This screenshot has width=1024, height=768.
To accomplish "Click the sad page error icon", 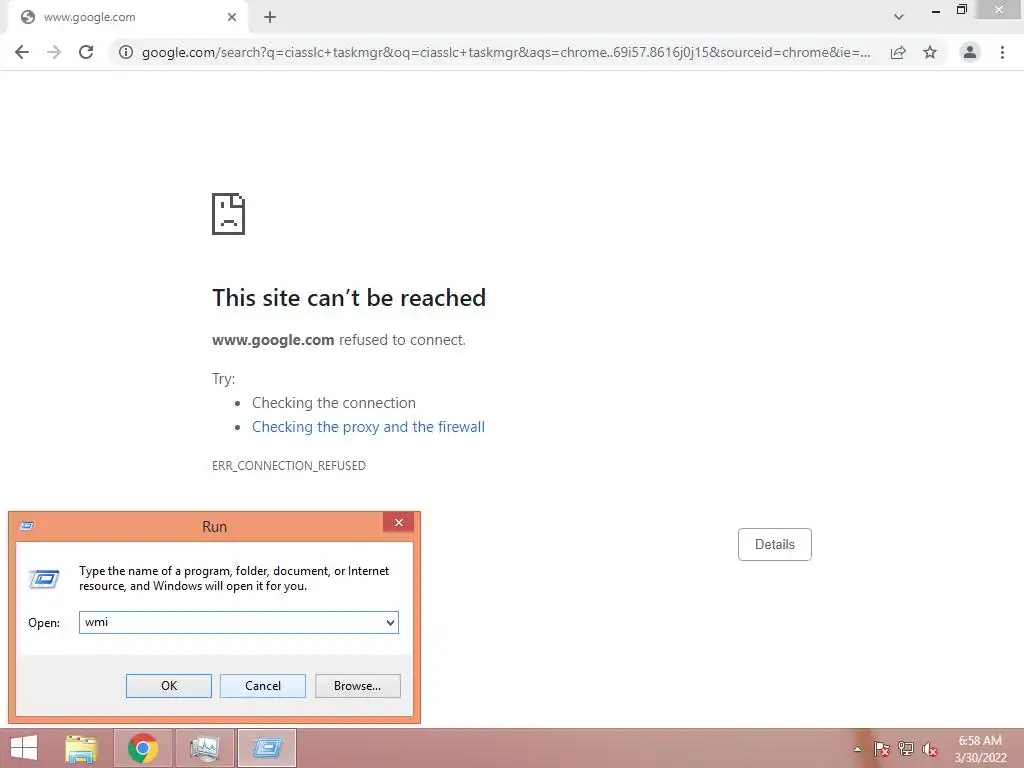I will pos(229,214).
